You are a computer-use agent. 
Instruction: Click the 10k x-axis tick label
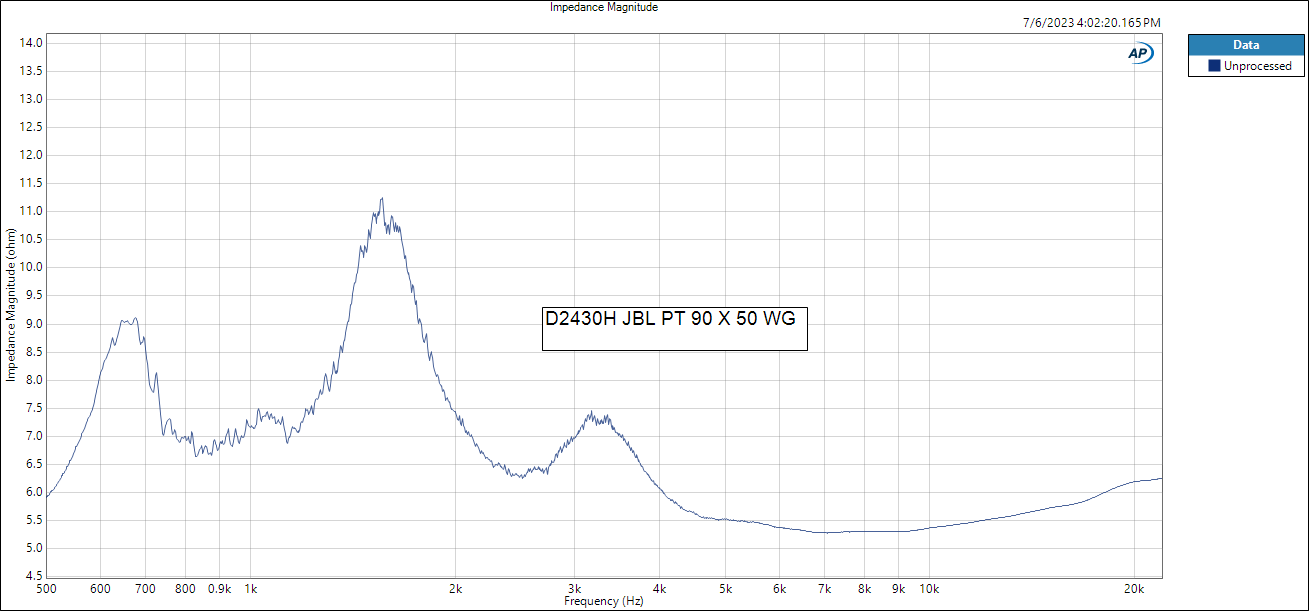929,589
